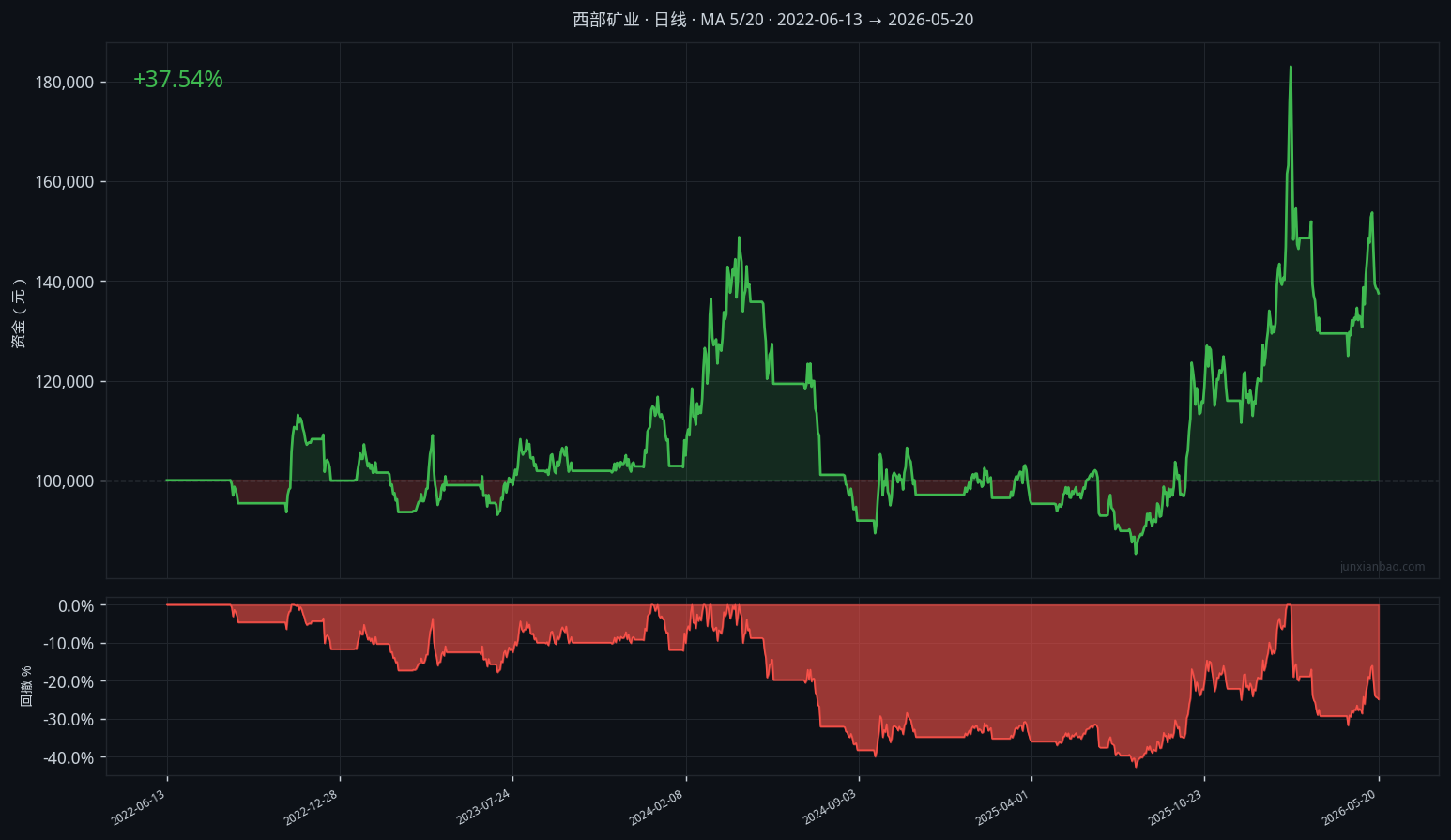This screenshot has height=840, width=1451.
Task: Click the 2024-02-08 date axis label
Action: [x=657, y=807]
